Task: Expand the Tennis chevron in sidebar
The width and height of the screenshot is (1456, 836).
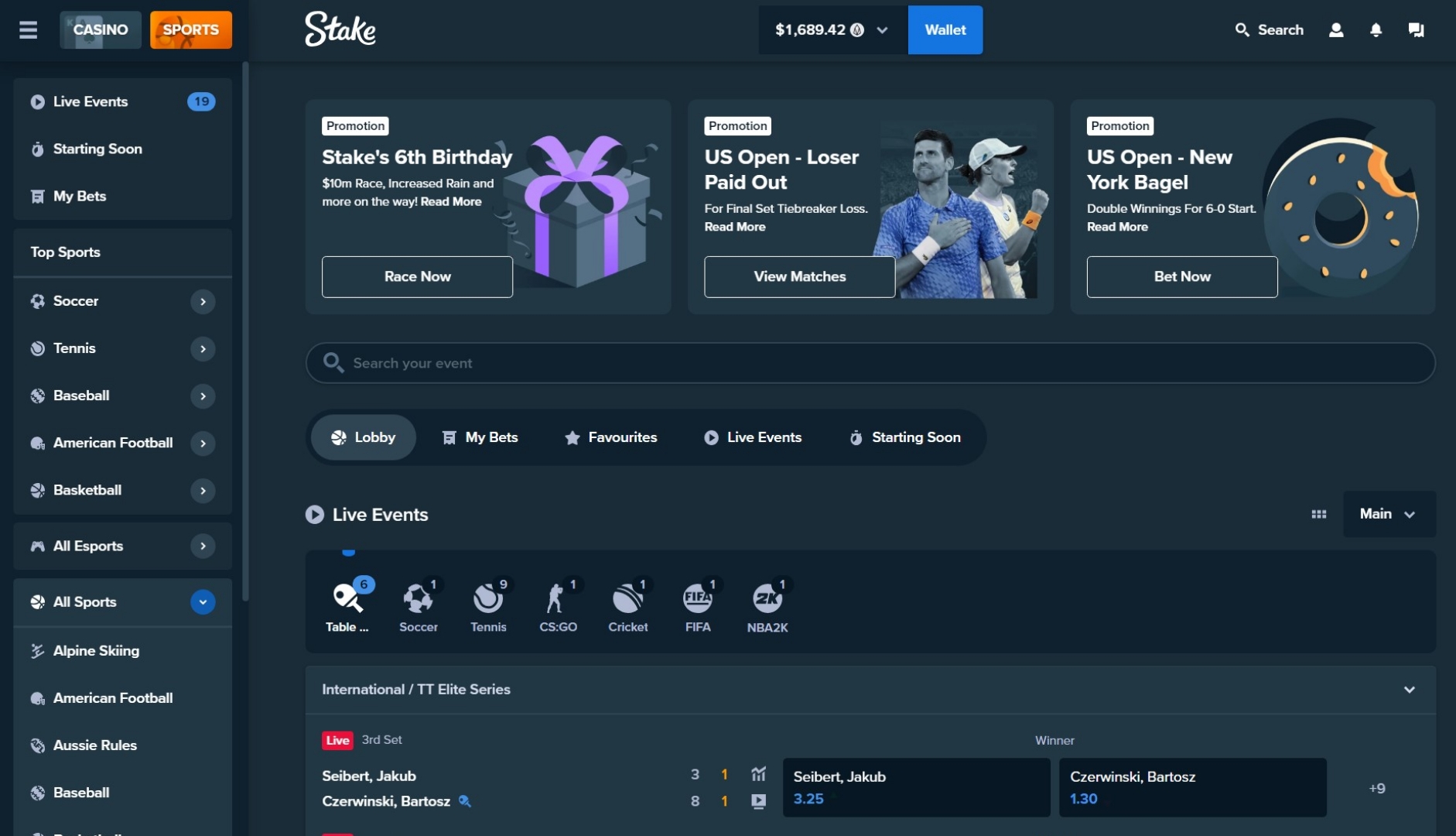Action: [203, 348]
